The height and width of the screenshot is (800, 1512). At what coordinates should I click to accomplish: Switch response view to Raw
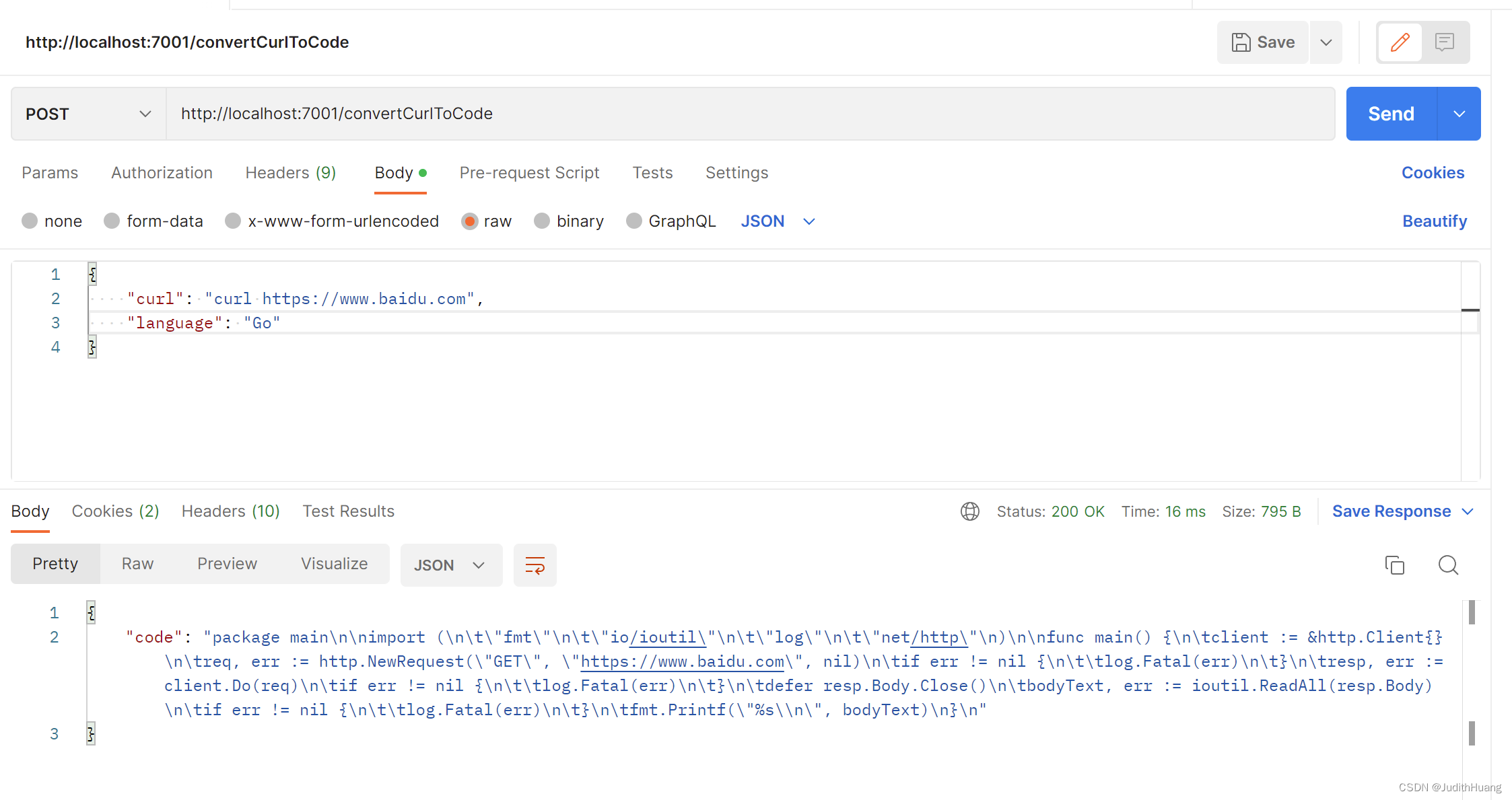click(137, 564)
